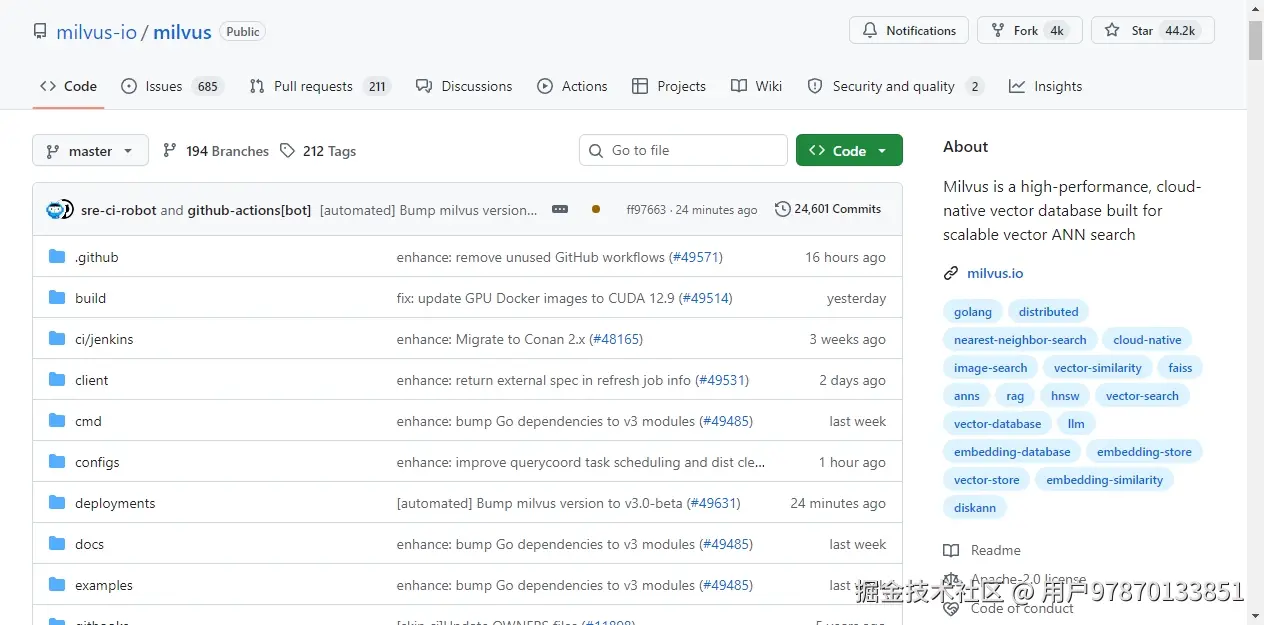Click the cmd folder icon
The image size is (1264, 625).
[x=57, y=421]
